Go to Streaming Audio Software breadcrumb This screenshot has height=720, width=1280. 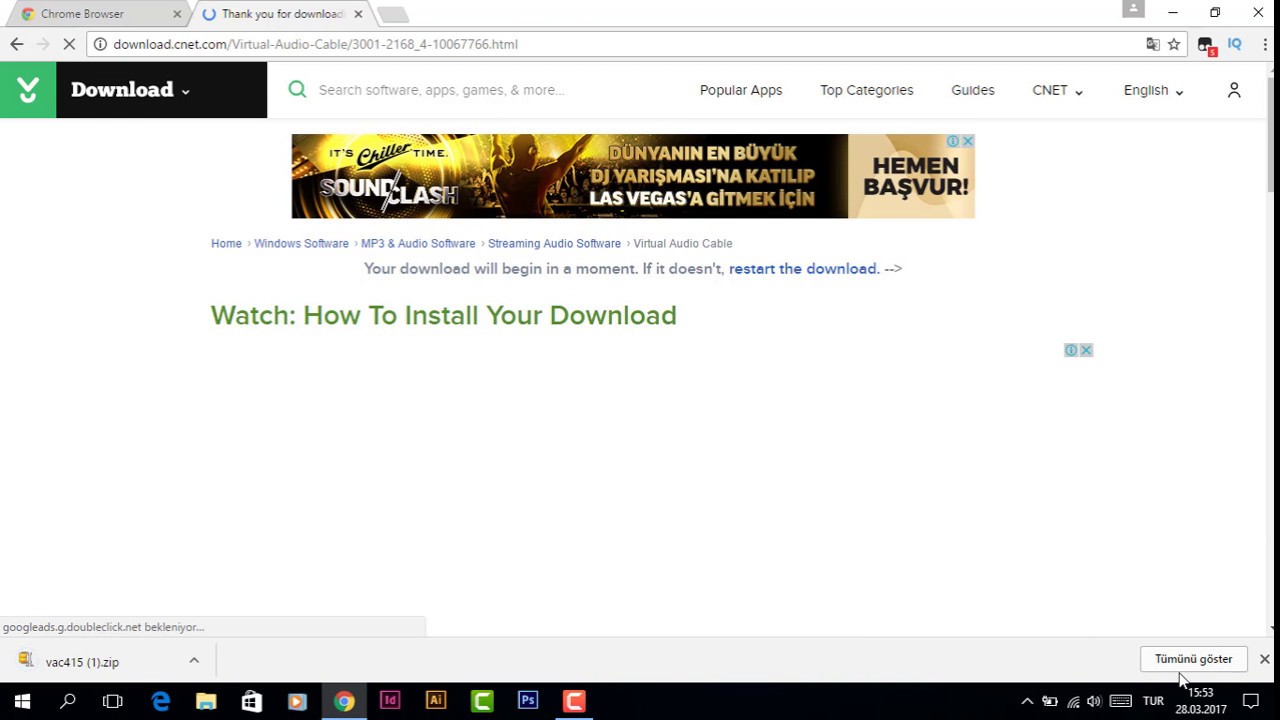554,243
